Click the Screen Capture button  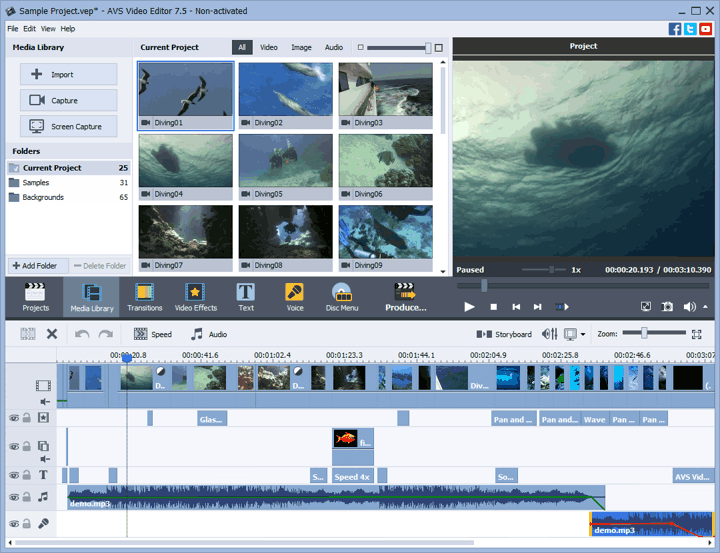click(68, 126)
